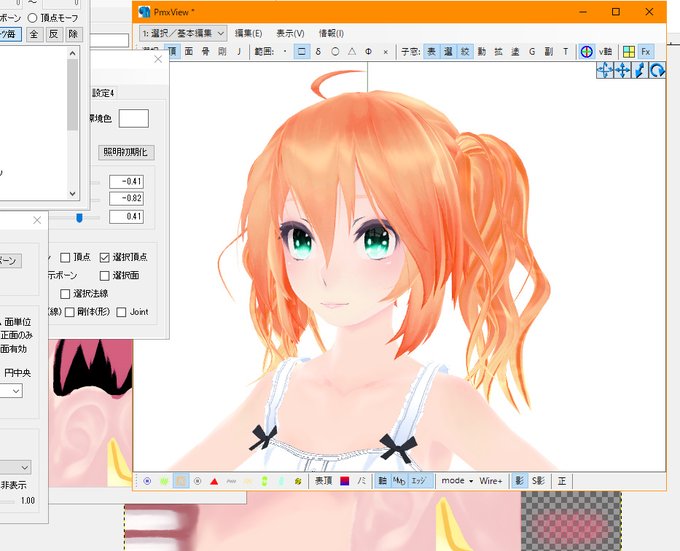This screenshot has width=680, height=551.
Task: Select the 頂点モーフ radio button
Action: click(33, 18)
